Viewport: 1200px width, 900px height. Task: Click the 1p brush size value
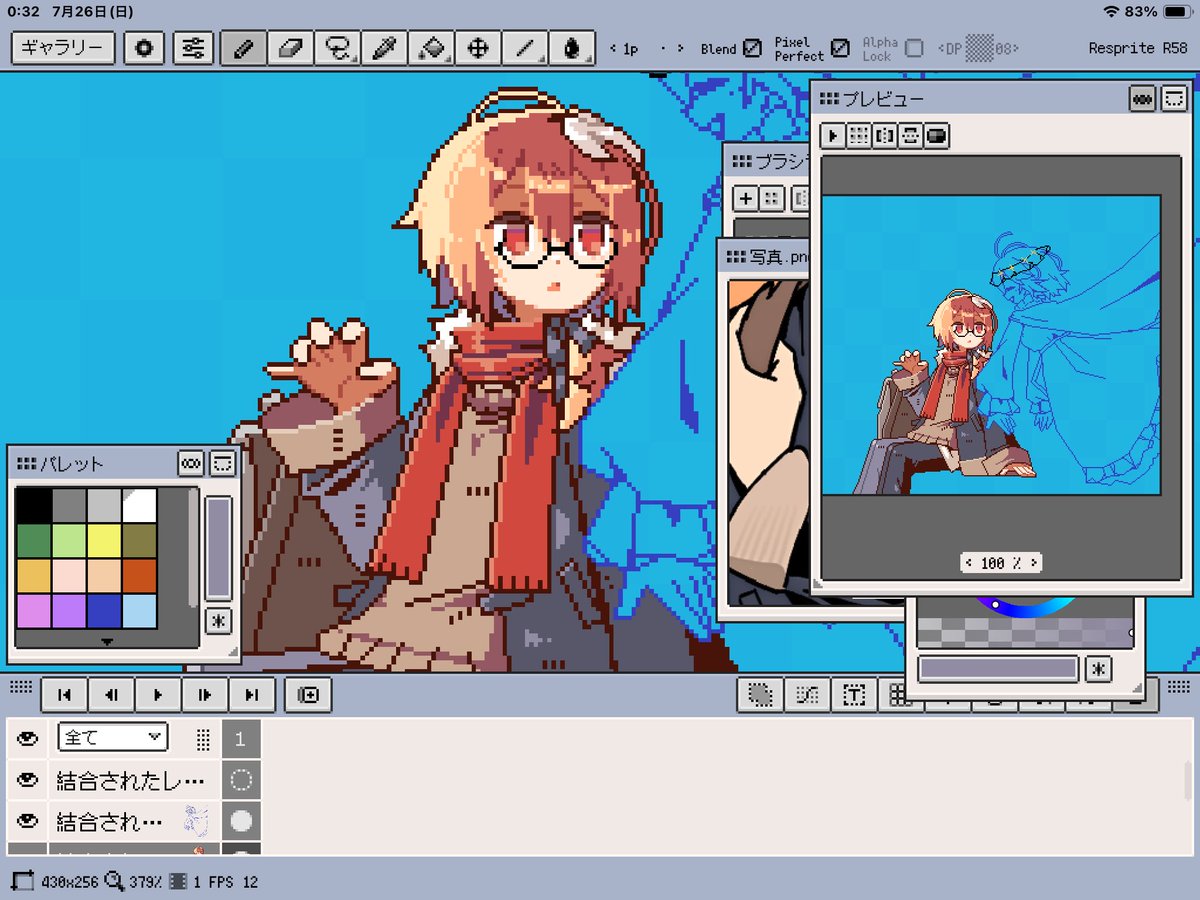click(631, 48)
